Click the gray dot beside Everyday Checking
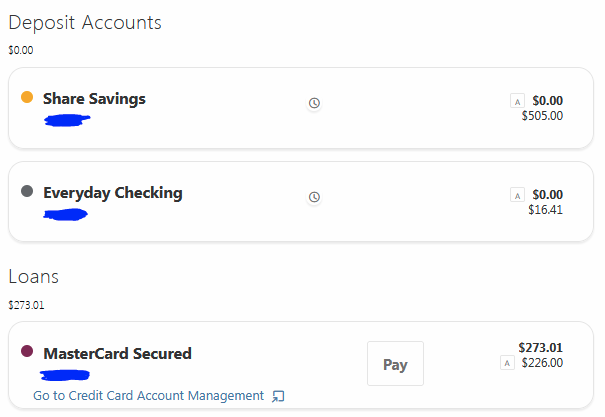Viewport: 605px width, 417px height. tap(27, 191)
